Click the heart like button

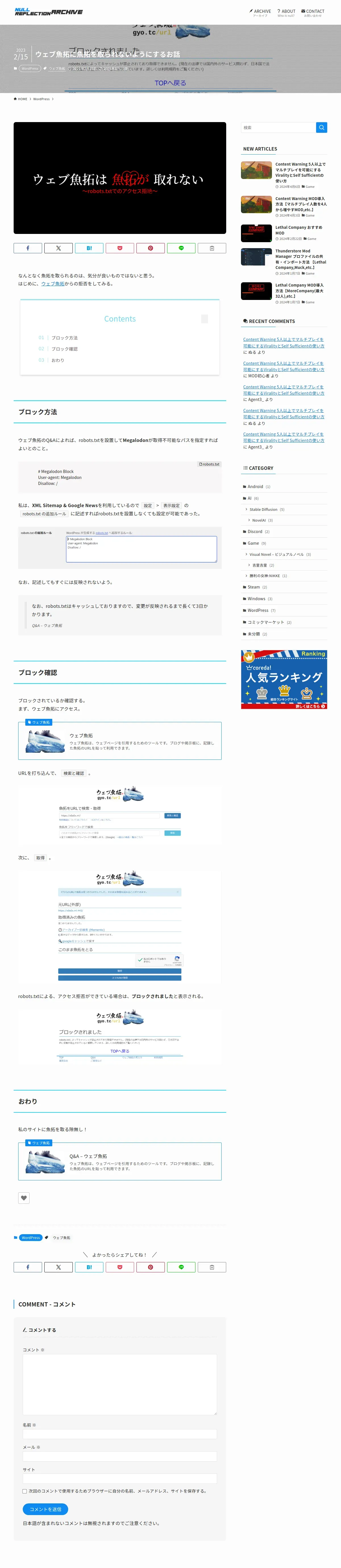pyautogui.click(x=24, y=1198)
